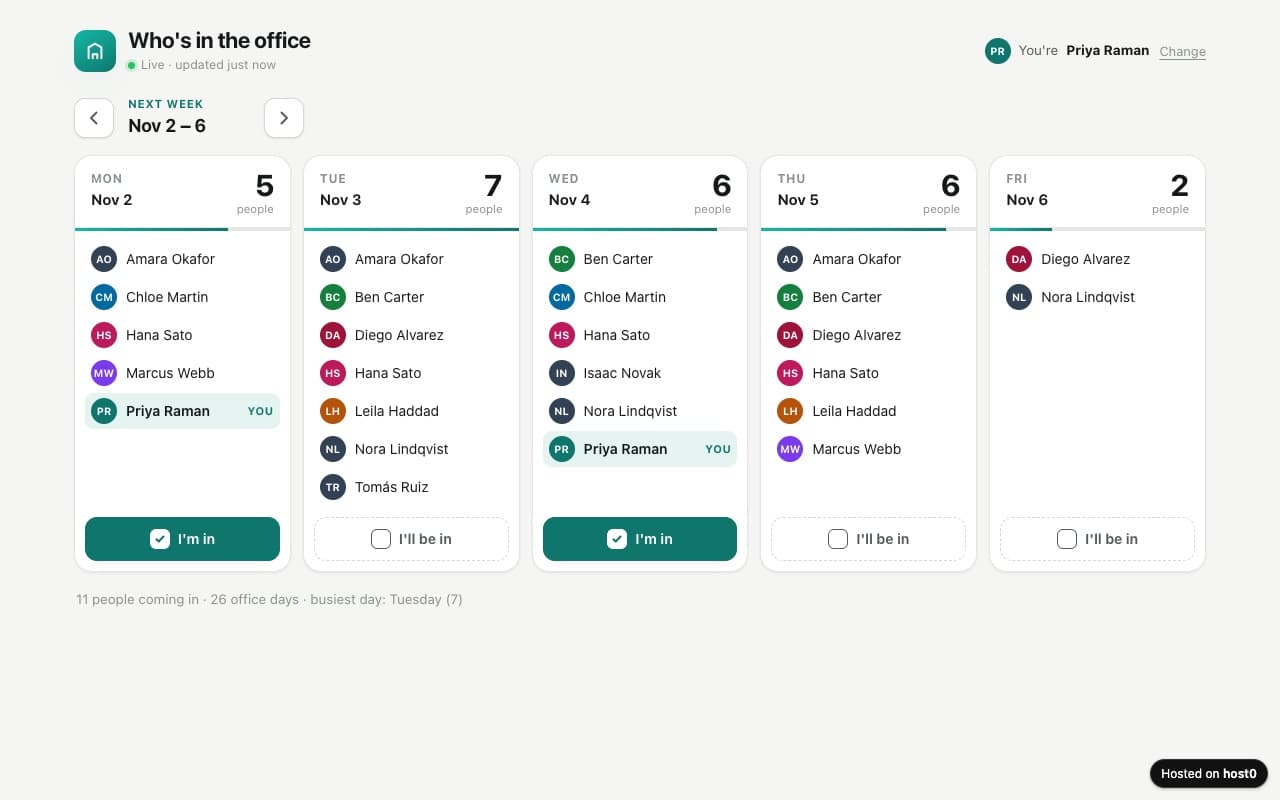1280x800 pixels.
Task: Go to previous week with left arrow
Action: click(94, 118)
